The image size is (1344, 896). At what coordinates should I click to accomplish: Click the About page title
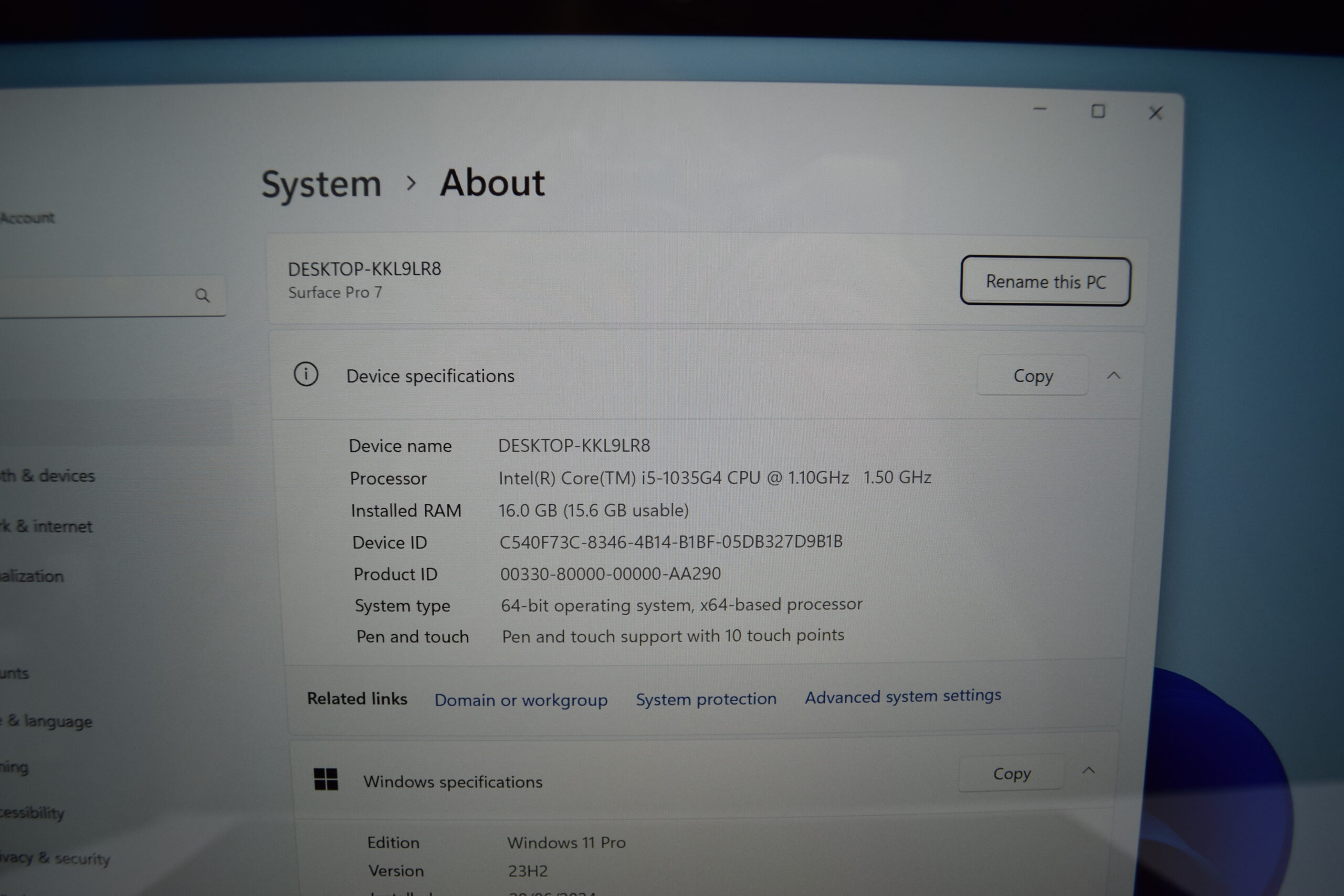coord(492,183)
